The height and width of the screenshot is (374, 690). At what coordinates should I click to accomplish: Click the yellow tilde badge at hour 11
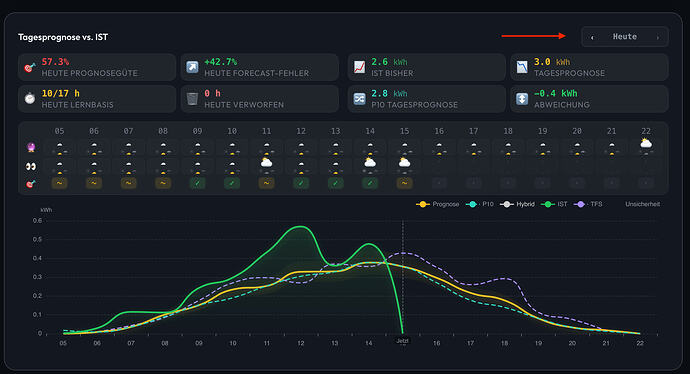(266, 183)
